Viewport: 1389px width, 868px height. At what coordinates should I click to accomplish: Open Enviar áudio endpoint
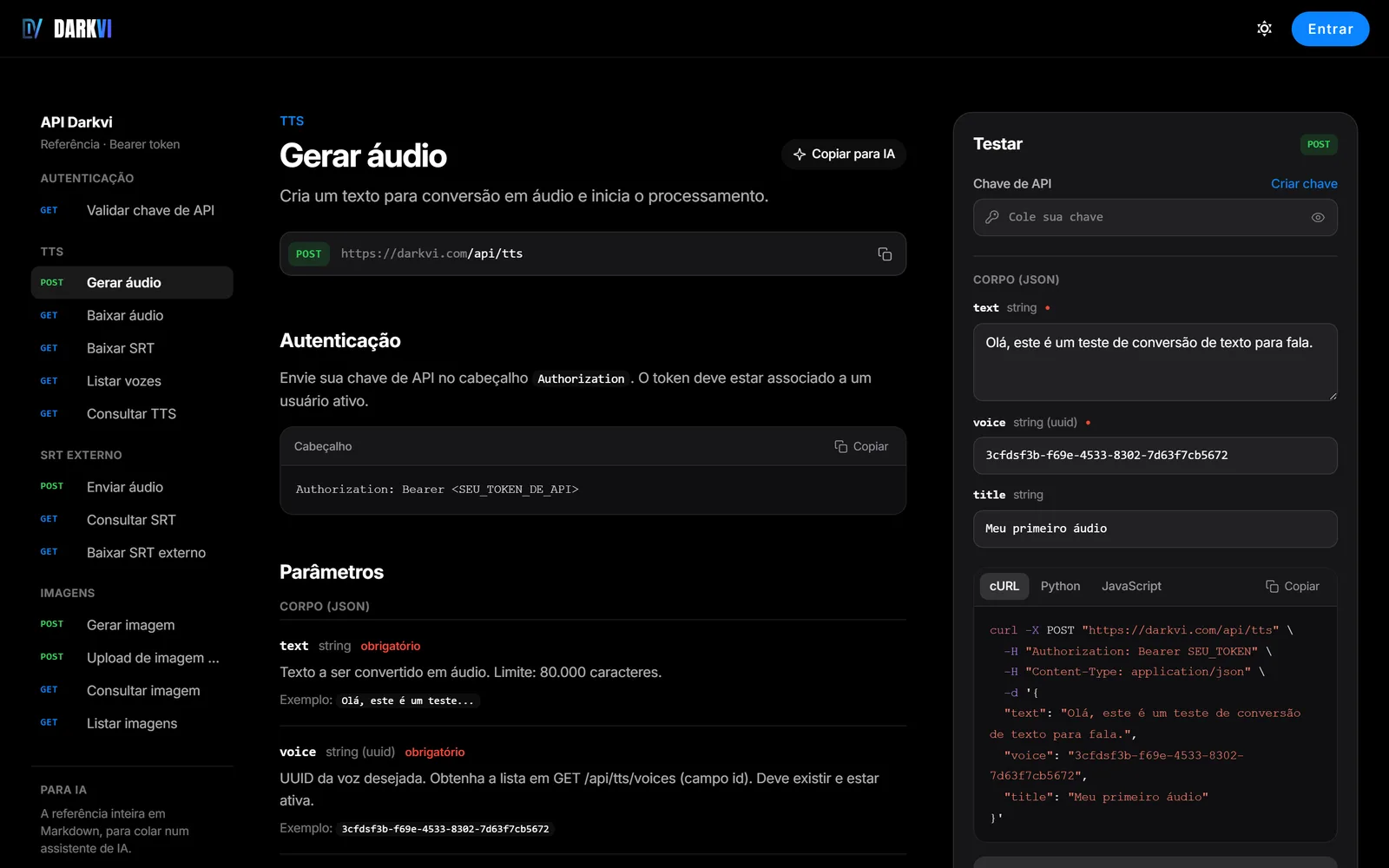point(132,487)
